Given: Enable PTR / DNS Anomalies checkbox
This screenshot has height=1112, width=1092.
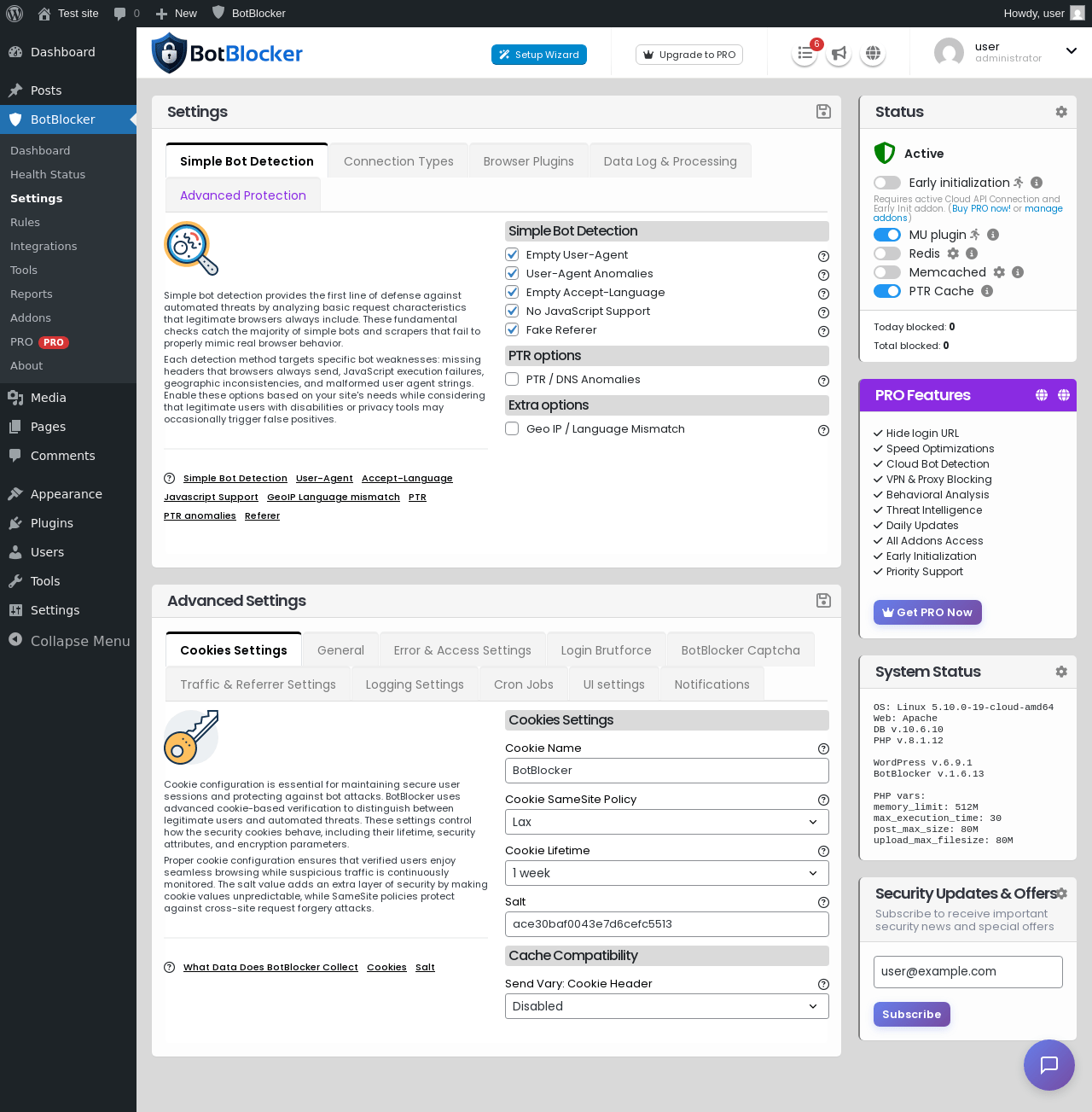Looking at the screenshot, I should click(512, 379).
